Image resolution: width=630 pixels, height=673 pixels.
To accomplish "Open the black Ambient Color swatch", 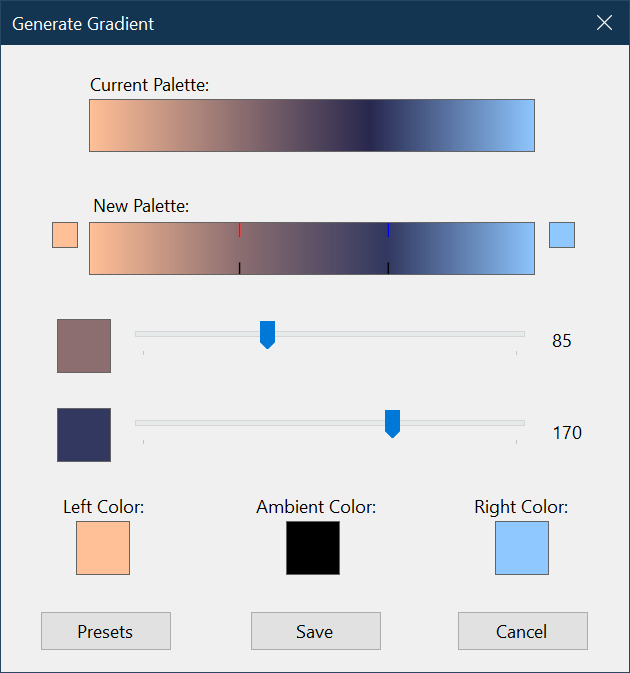I will pos(313,548).
